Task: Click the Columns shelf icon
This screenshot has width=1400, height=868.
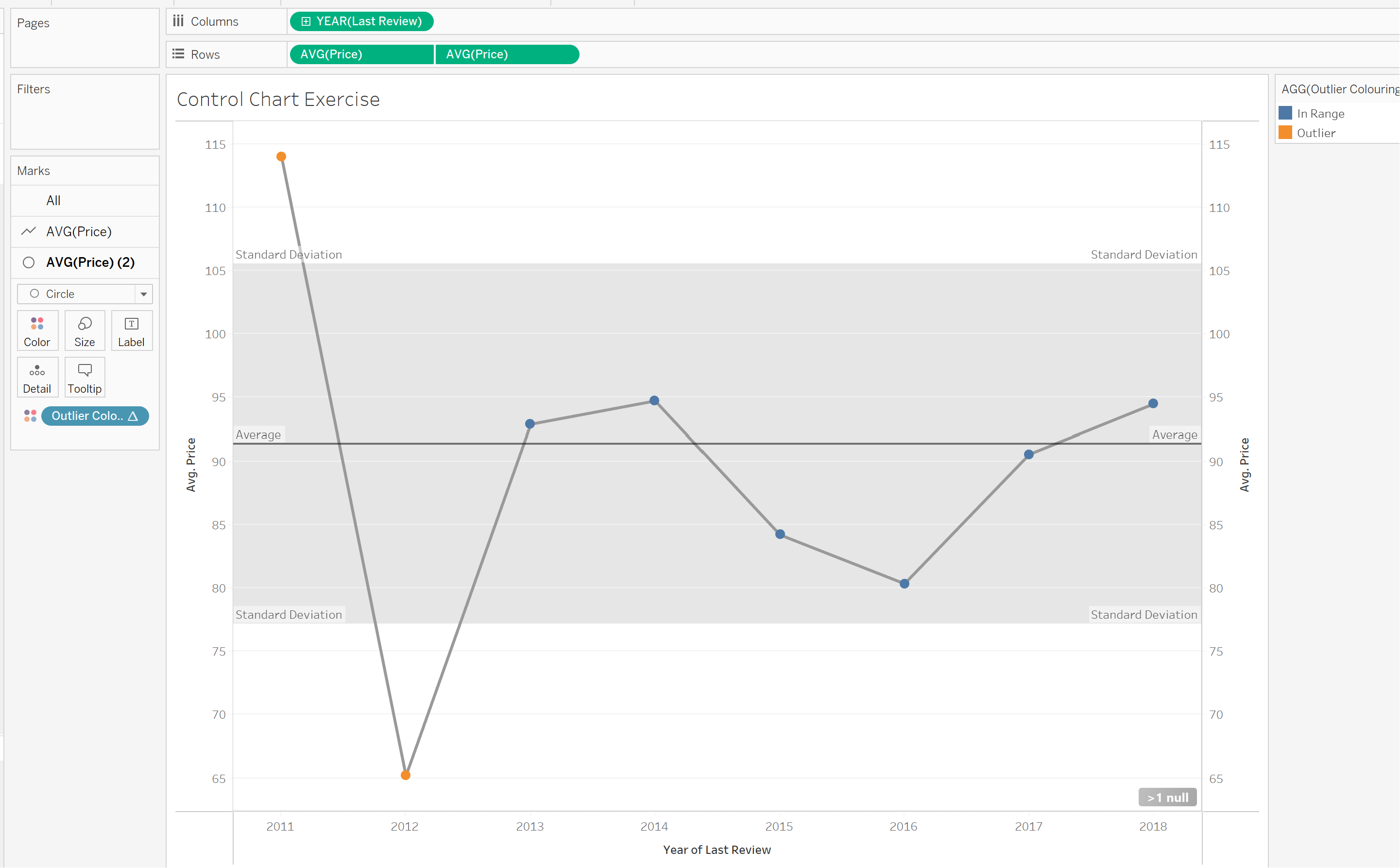Action: pyautogui.click(x=178, y=21)
